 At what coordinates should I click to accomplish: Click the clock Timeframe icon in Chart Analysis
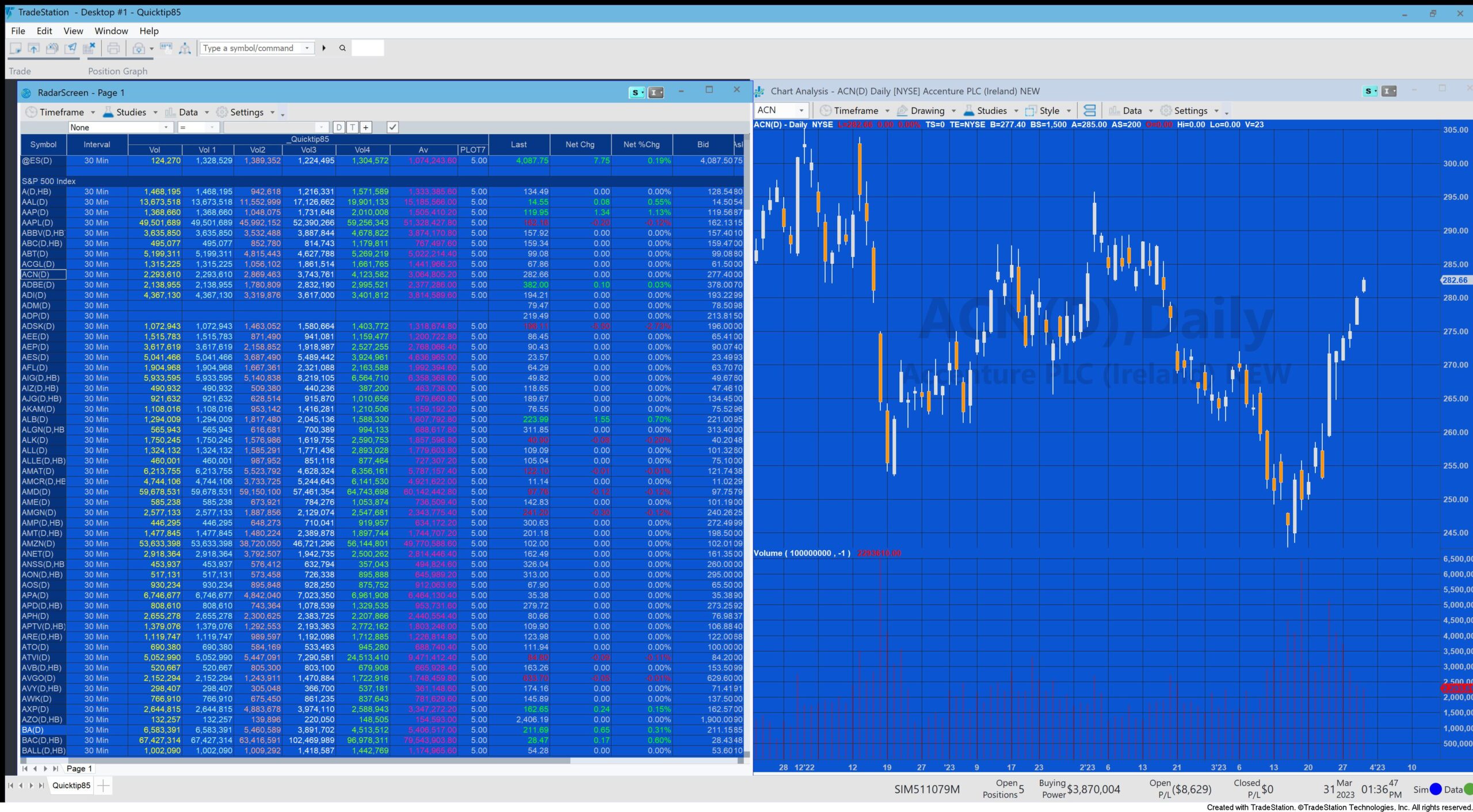[x=825, y=110]
